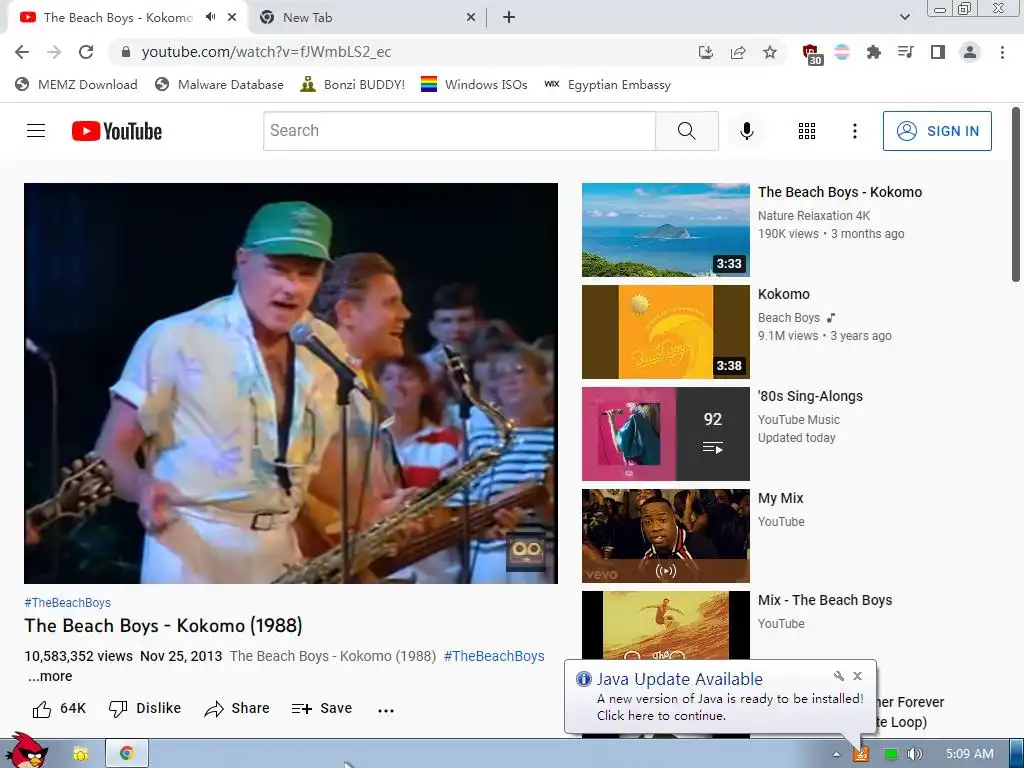Open the My Mix thumbnail
The image size is (1024, 768).
coord(665,536)
